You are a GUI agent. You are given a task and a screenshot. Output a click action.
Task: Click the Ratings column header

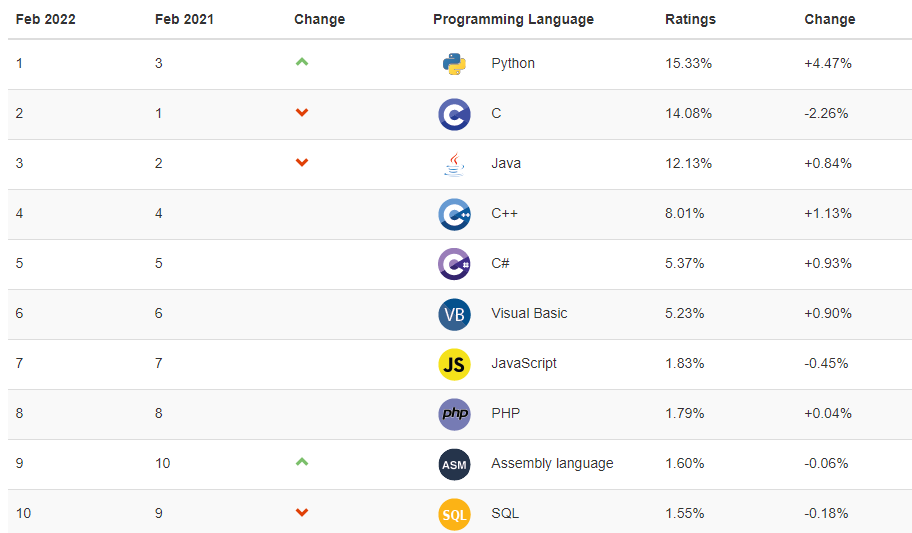click(x=690, y=19)
